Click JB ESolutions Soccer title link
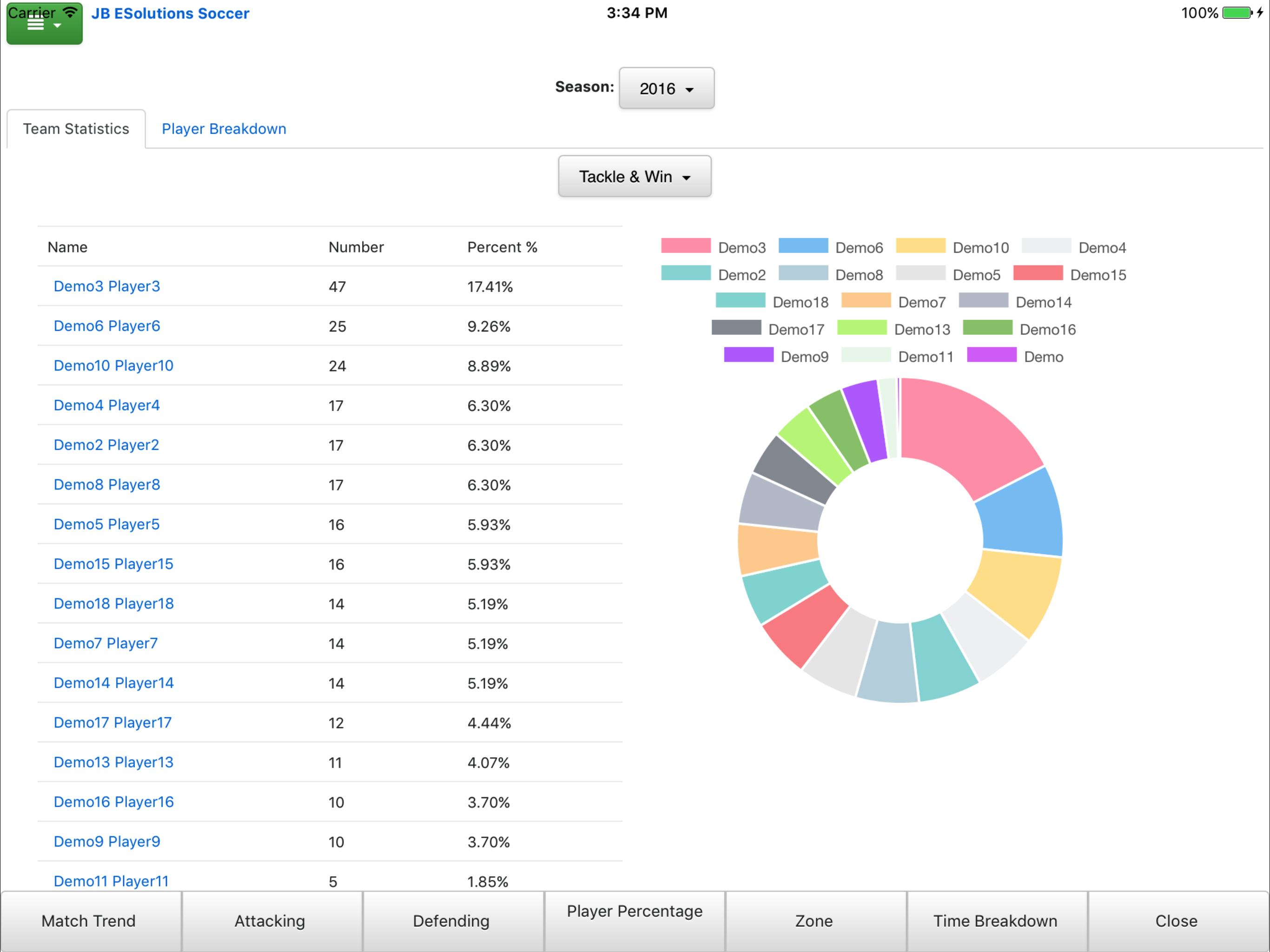Screen dimensions: 1270x952 (x=170, y=13)
